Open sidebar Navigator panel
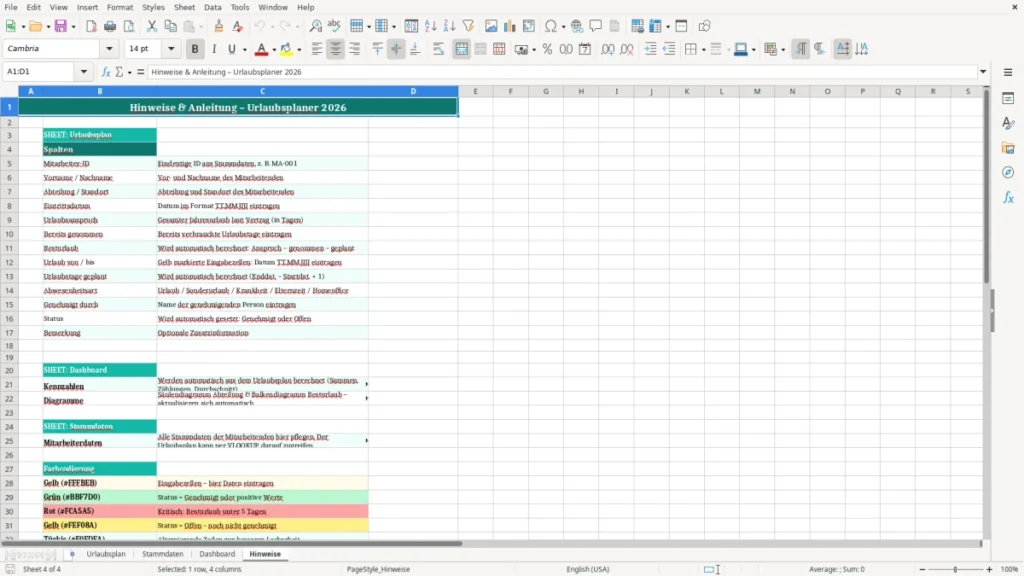Screen dimensions: 1024x576 [x=1008, y=173]
